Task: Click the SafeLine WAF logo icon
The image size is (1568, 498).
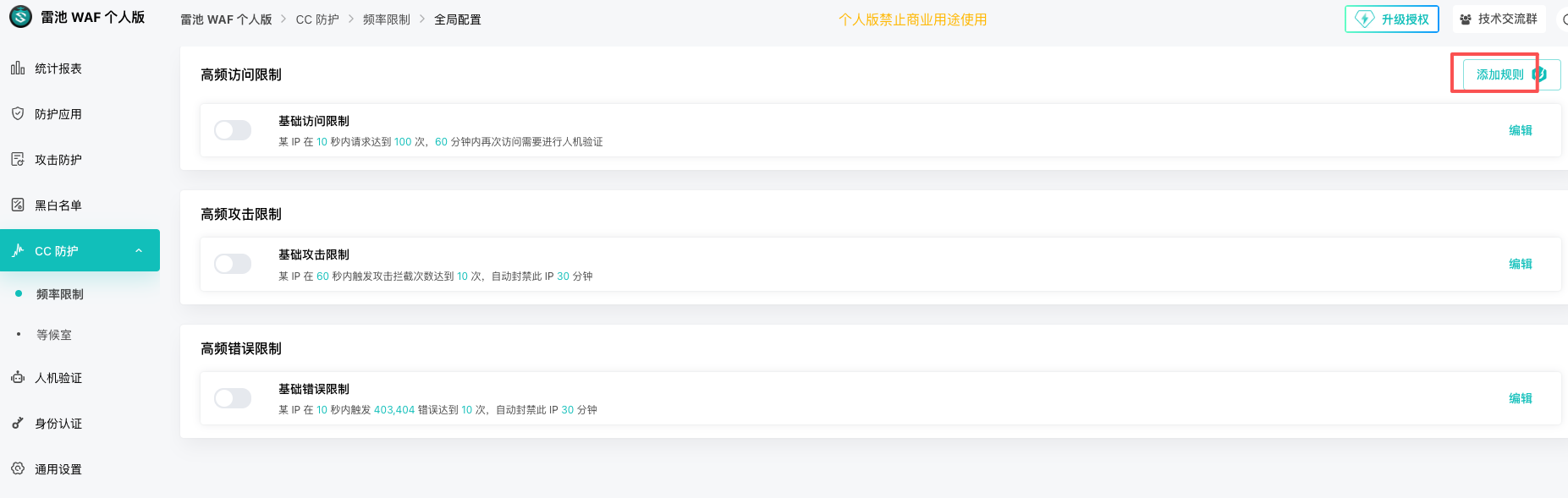Action: (20, 17)
